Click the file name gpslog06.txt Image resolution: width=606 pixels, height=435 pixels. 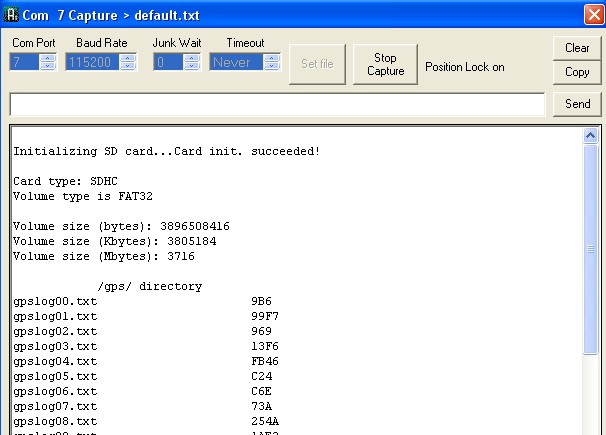(x=55, y=391)
